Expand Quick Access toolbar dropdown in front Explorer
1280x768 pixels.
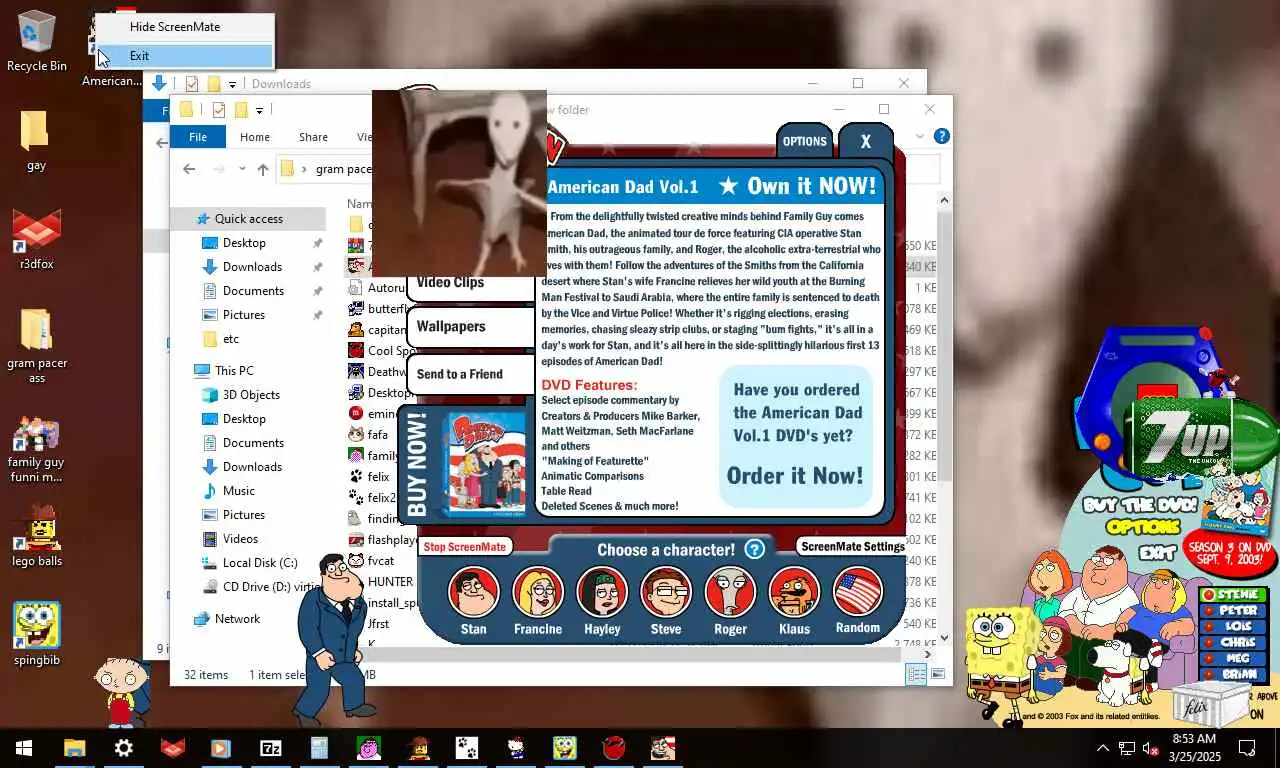pyautogui.click(x=259, y=110)
